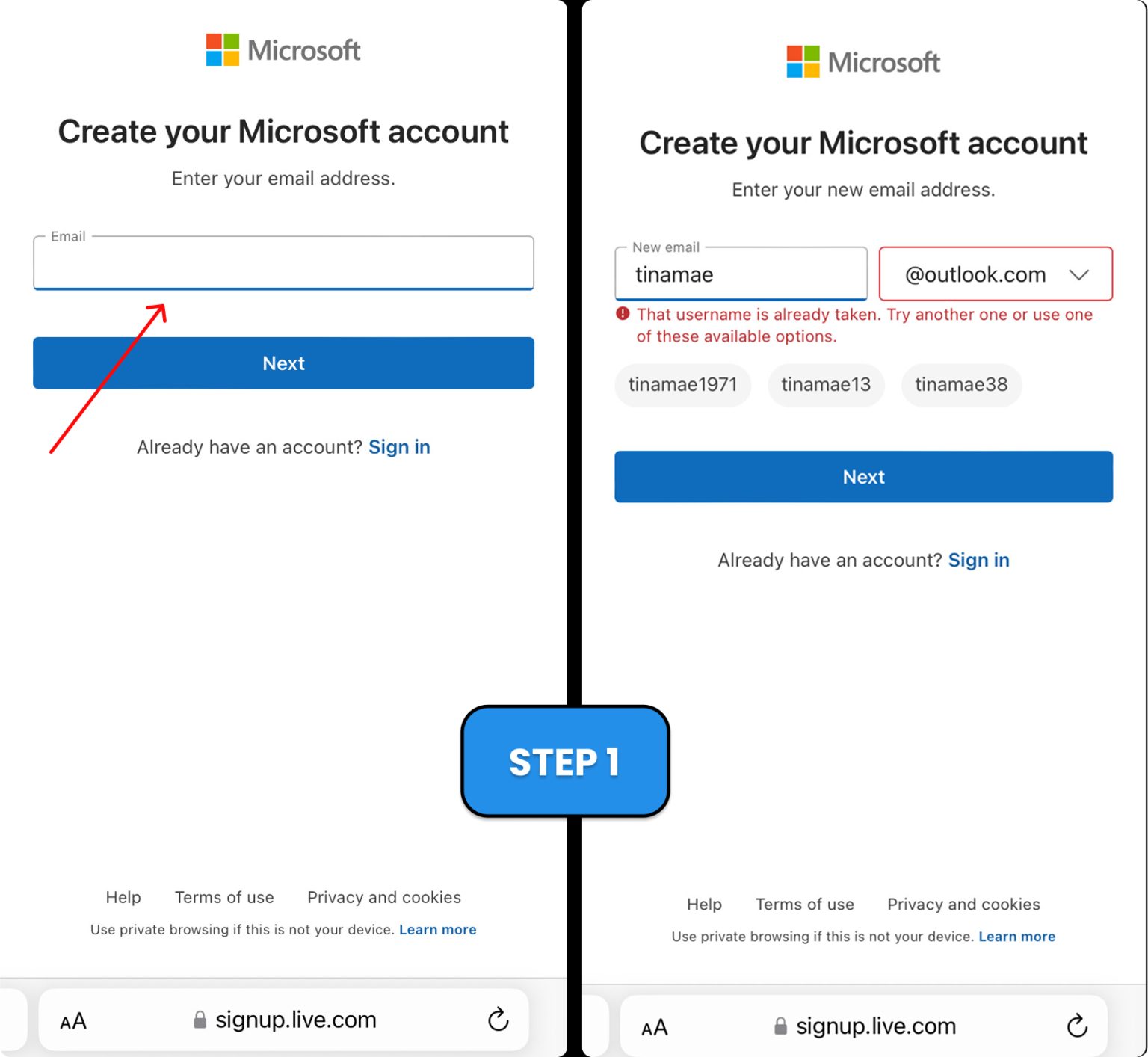Click the AA text size icon in left browser bar

click(x=72, y=1019)
